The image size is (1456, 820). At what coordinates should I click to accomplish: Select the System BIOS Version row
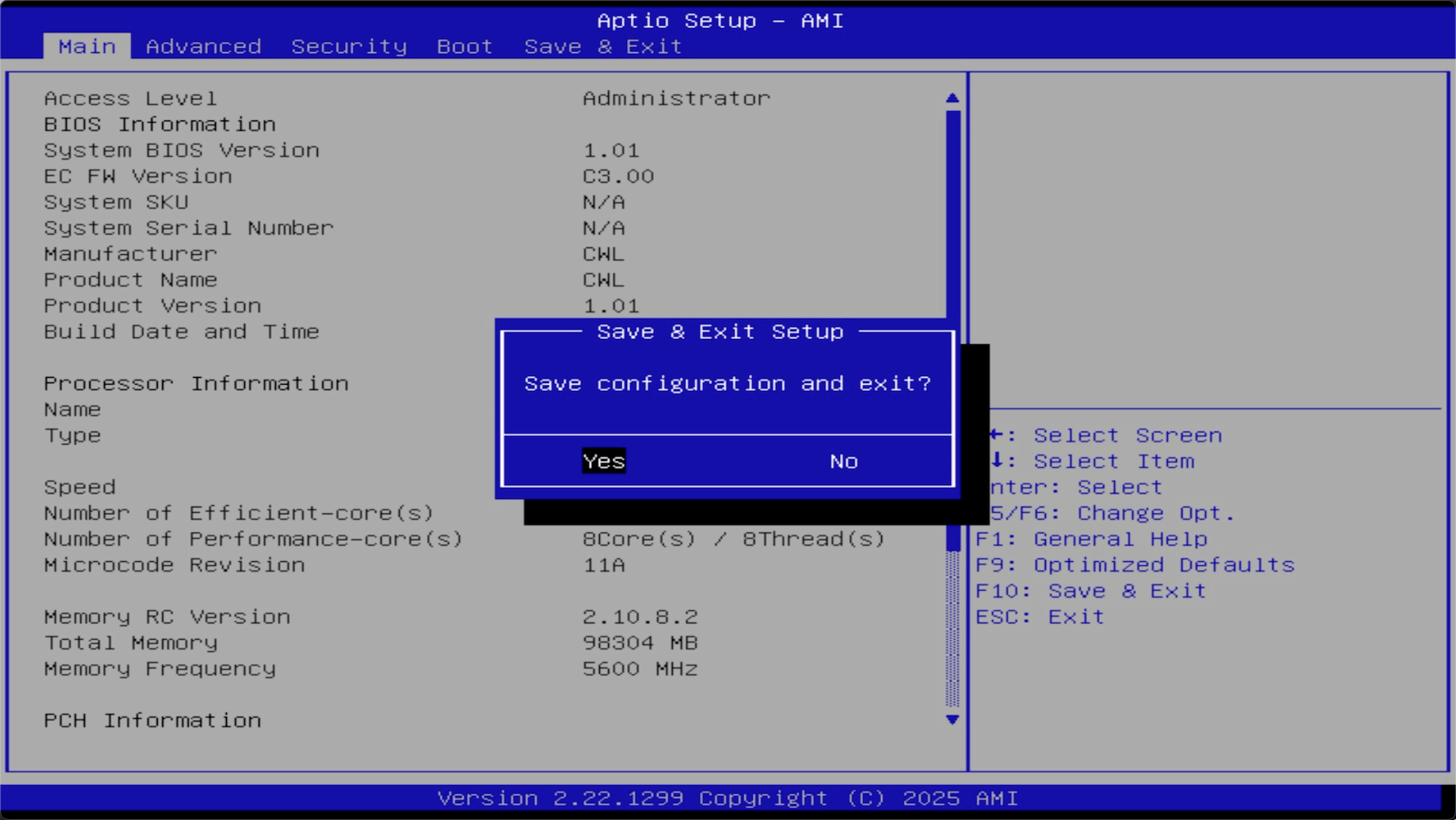coord(182,150)
